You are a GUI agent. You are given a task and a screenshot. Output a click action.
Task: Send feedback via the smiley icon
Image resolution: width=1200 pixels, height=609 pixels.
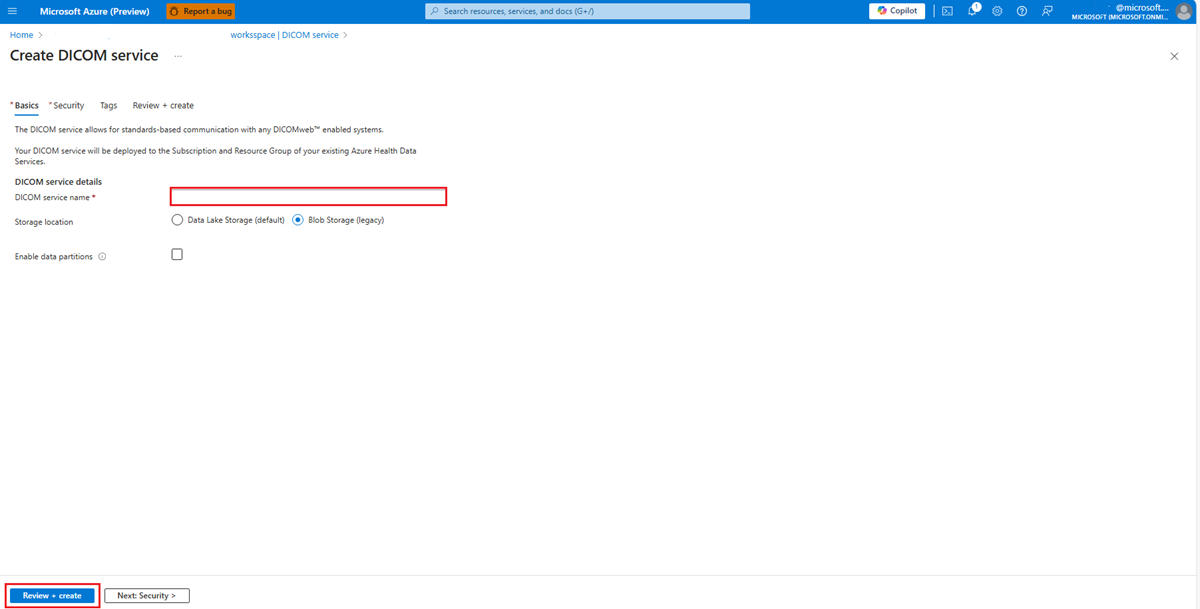pos(1046,10)
